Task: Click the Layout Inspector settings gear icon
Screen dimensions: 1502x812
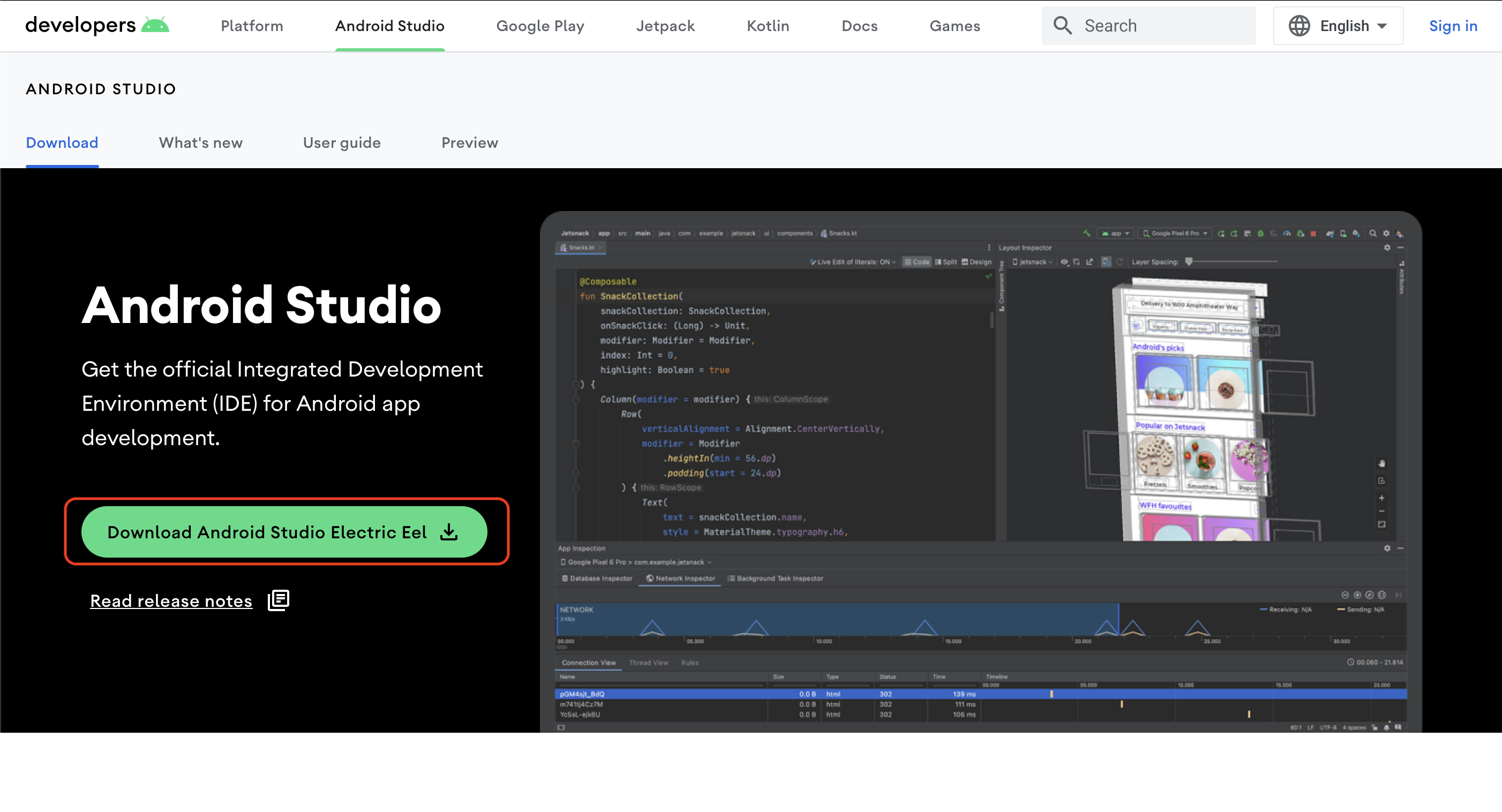Action: 1387,248
